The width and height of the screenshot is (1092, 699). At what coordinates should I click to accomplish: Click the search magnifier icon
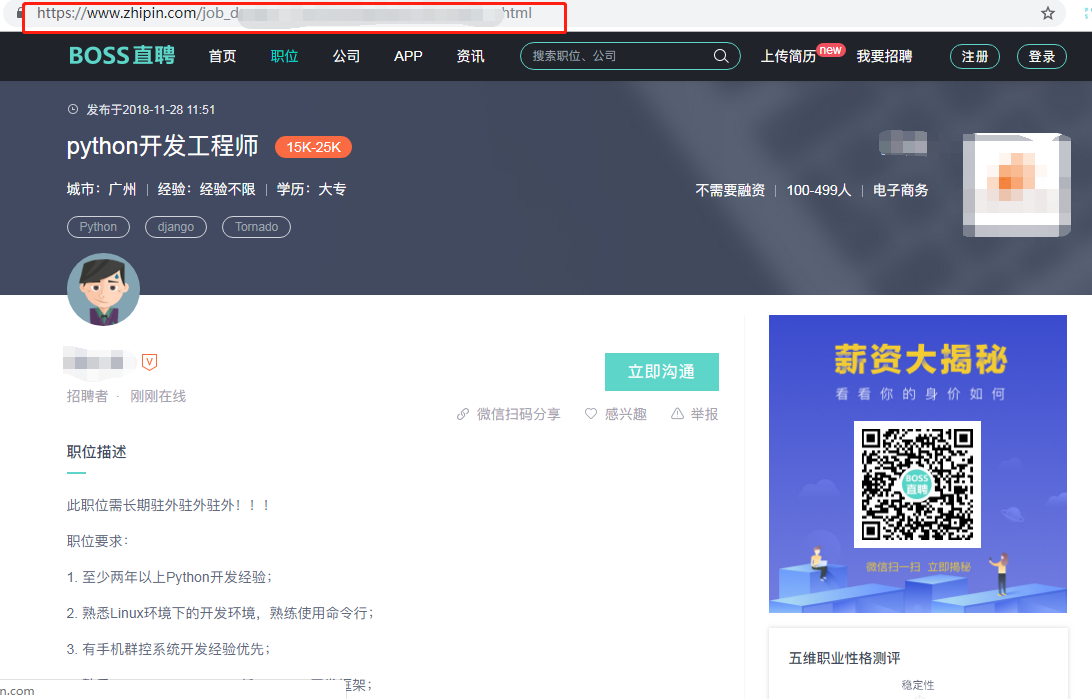coord(721,56)
